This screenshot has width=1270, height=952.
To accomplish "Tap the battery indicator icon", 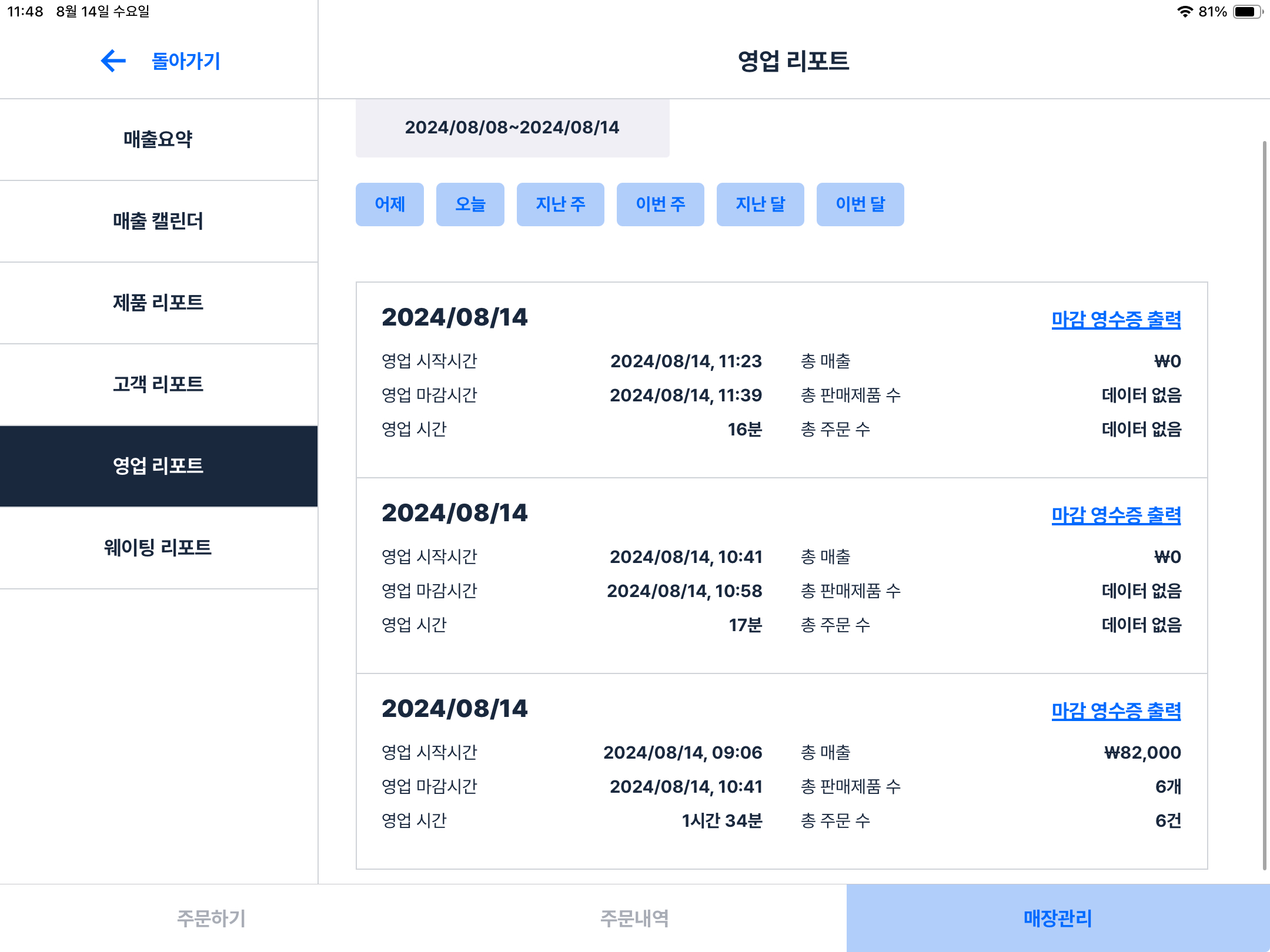I will click(1246, 12).
